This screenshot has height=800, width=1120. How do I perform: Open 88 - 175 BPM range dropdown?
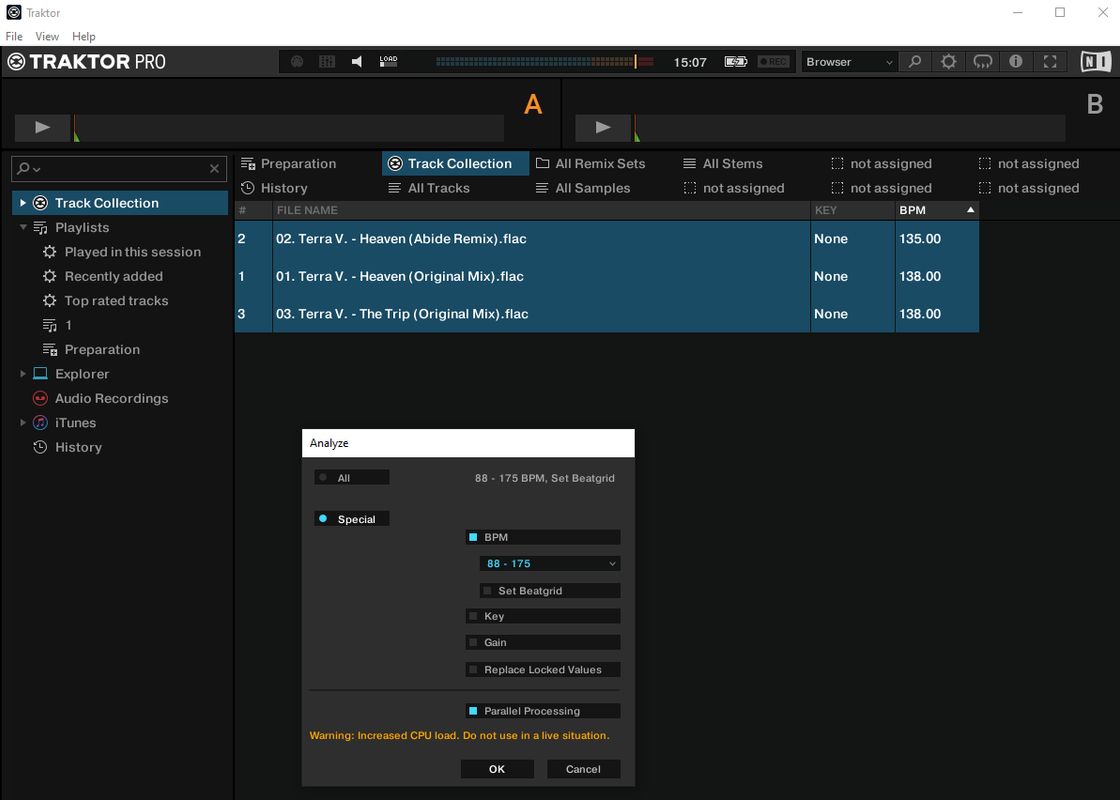[550, 564]
